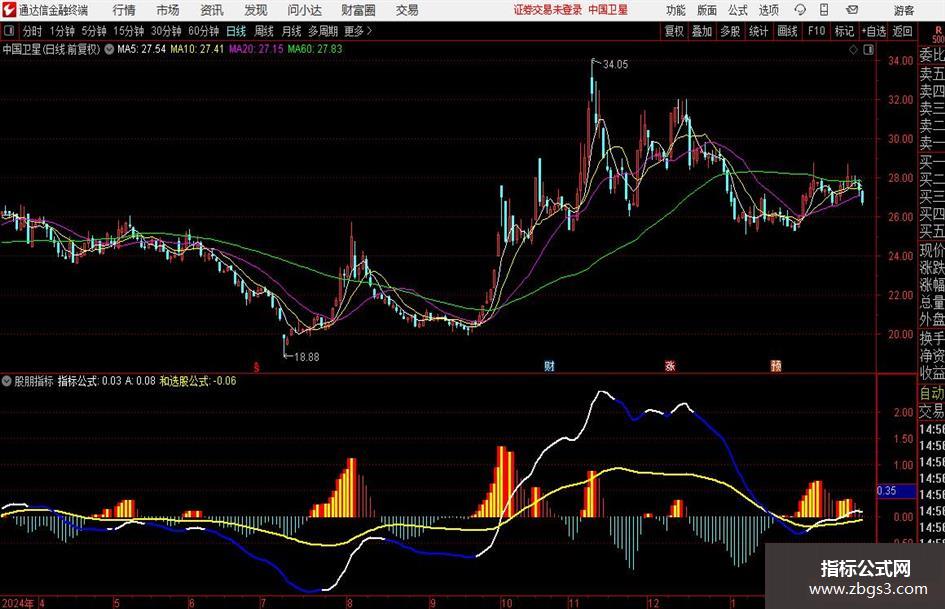Open the mail envelope icon
The width and height of the screenshot is (945, 609).
[x=852, y=10]
